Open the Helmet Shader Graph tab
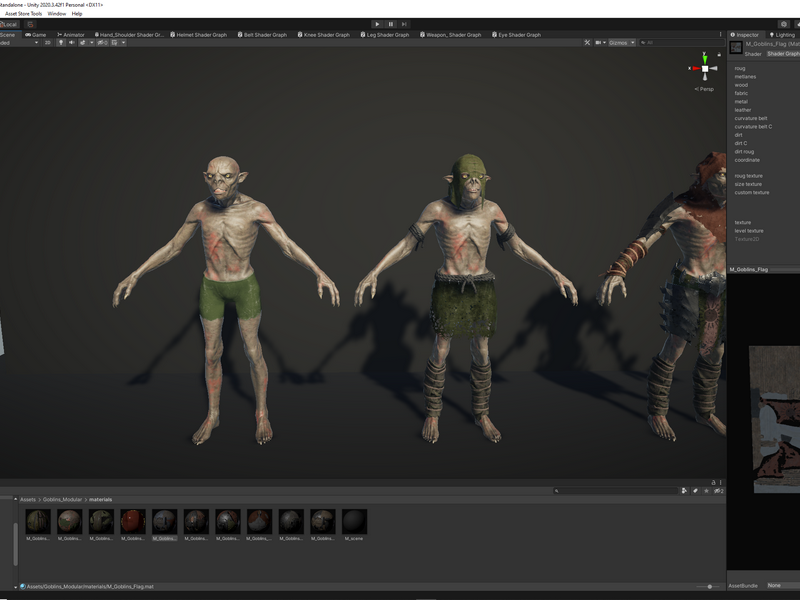Screen dimensions: 800x600 [x=198, y=35]
